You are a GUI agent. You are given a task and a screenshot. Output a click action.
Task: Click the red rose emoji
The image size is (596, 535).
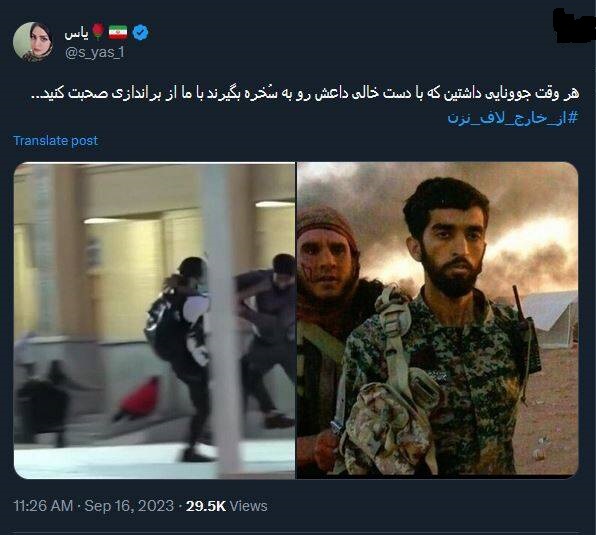click(98, 32)
